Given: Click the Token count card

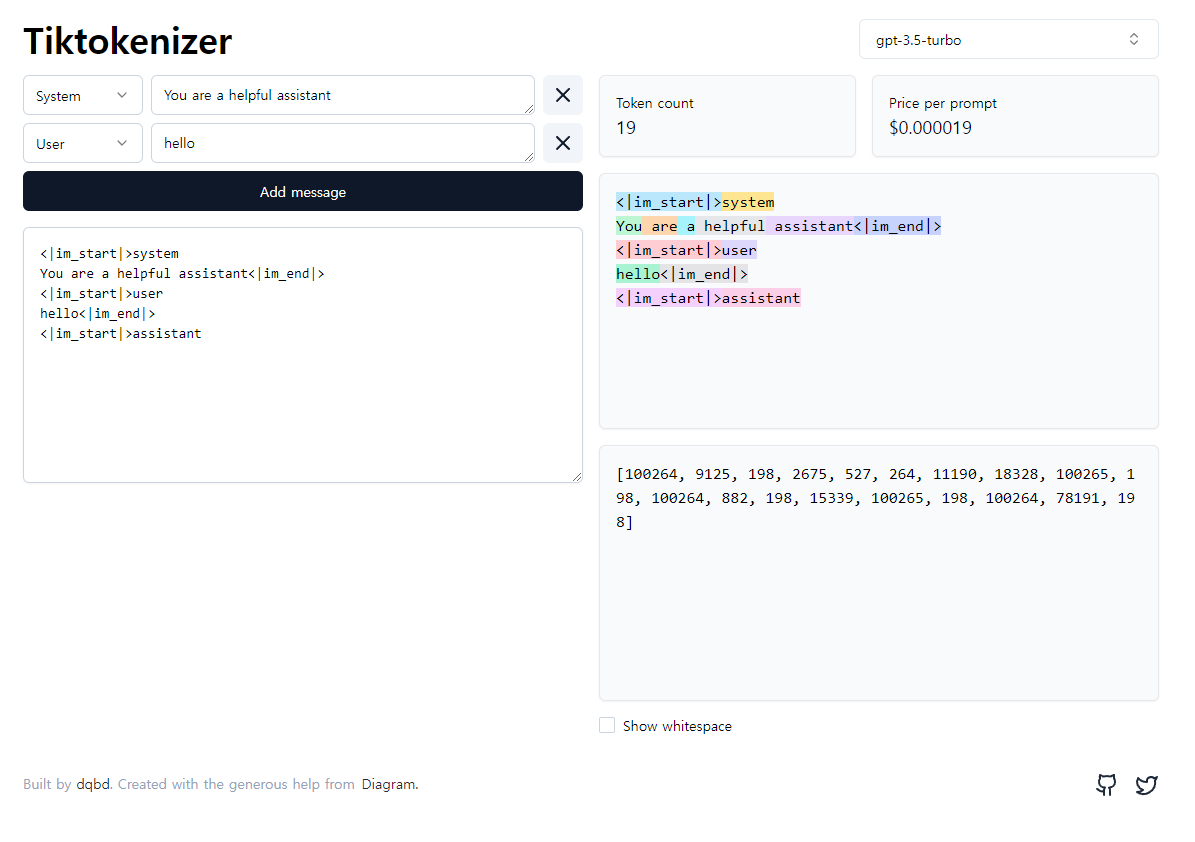Looking at the screenshot, I should (x=727, y=116).
